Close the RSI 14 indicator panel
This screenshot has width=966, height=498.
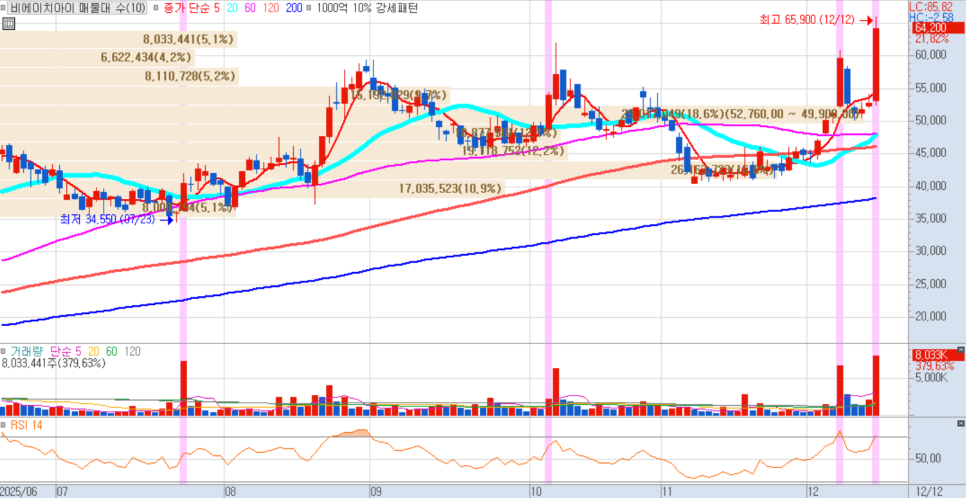tap(960, 424)
